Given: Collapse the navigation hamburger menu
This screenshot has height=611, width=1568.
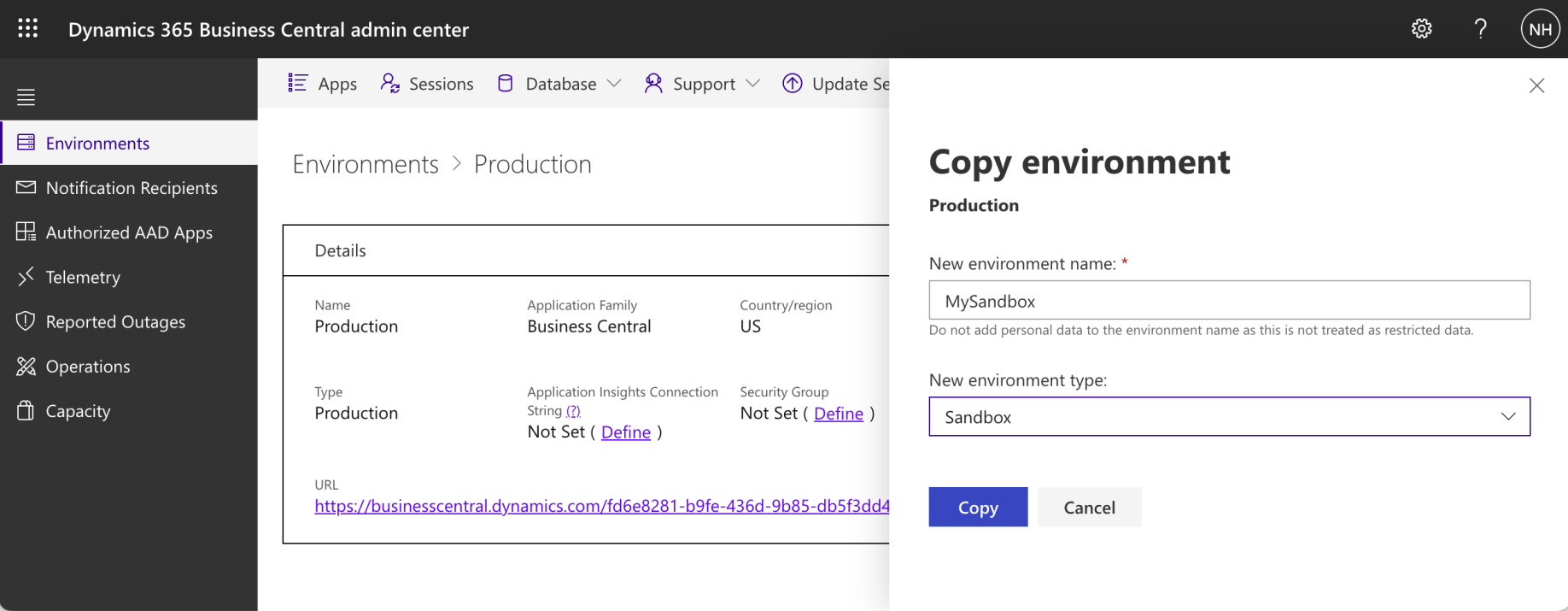Looking at the screenshot, I should (x=26, y=97).
